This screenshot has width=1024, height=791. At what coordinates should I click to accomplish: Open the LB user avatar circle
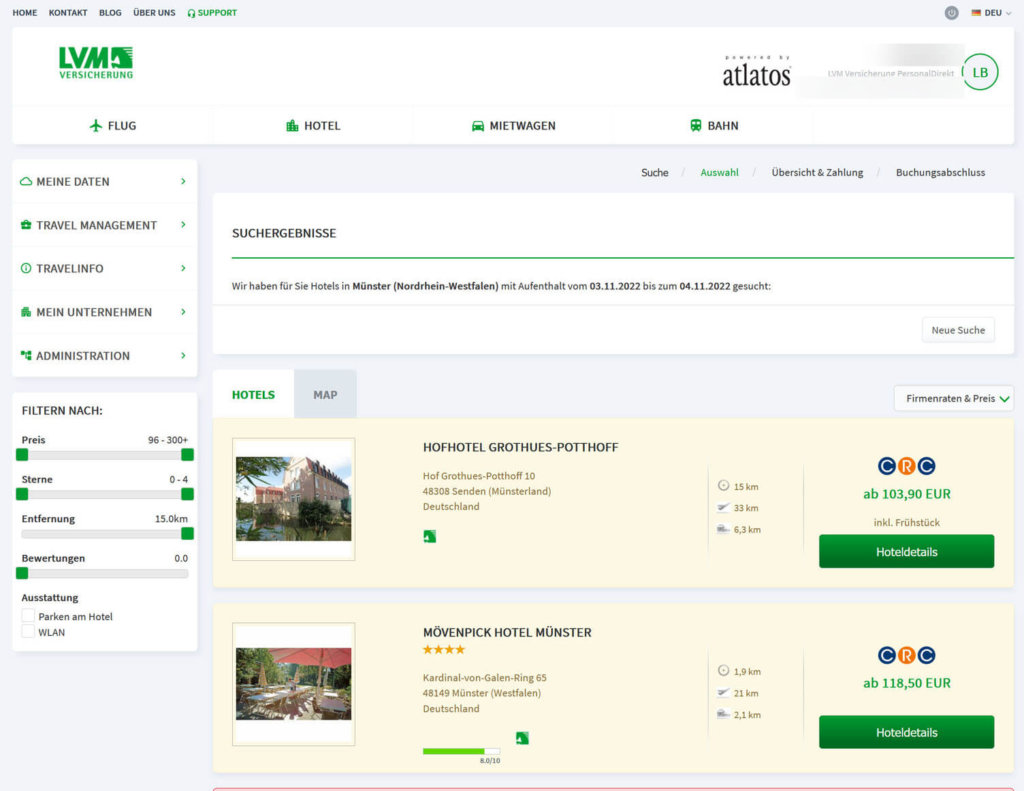point(980,72)
